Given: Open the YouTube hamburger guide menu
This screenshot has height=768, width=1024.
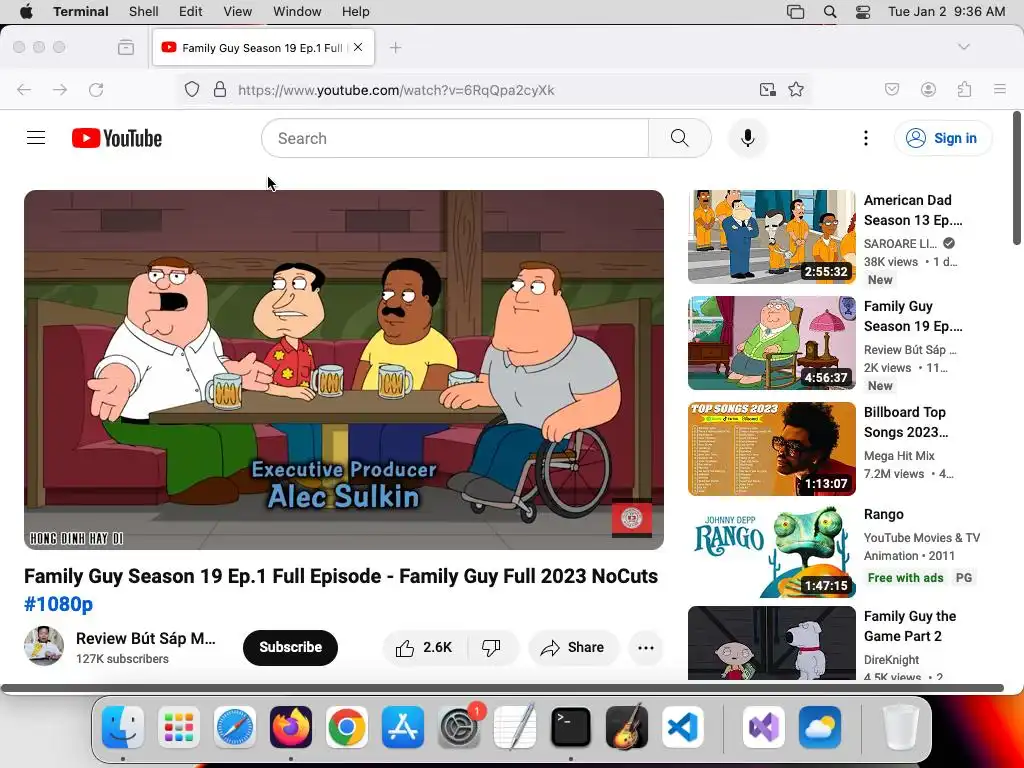Looking at the screenshot, I should (36, 138).
